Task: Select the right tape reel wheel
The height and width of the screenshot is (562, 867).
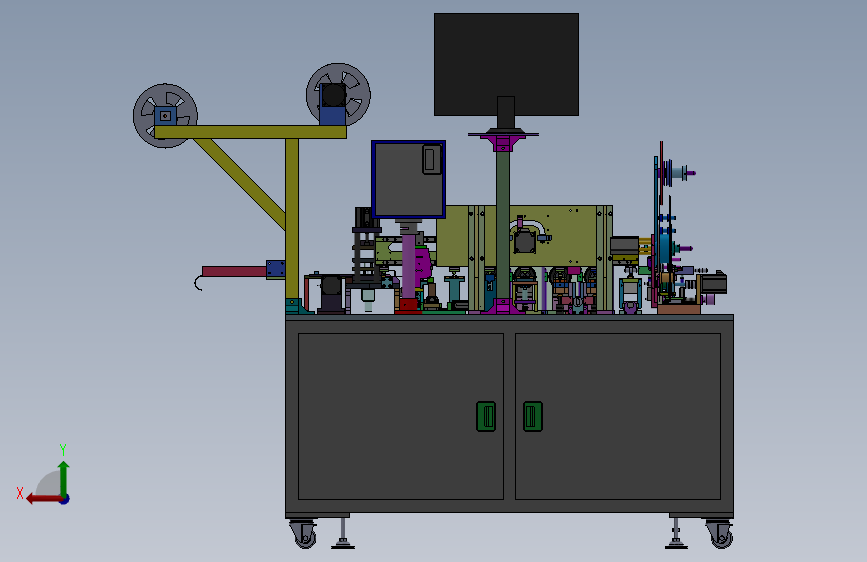Action: (338, 95)
